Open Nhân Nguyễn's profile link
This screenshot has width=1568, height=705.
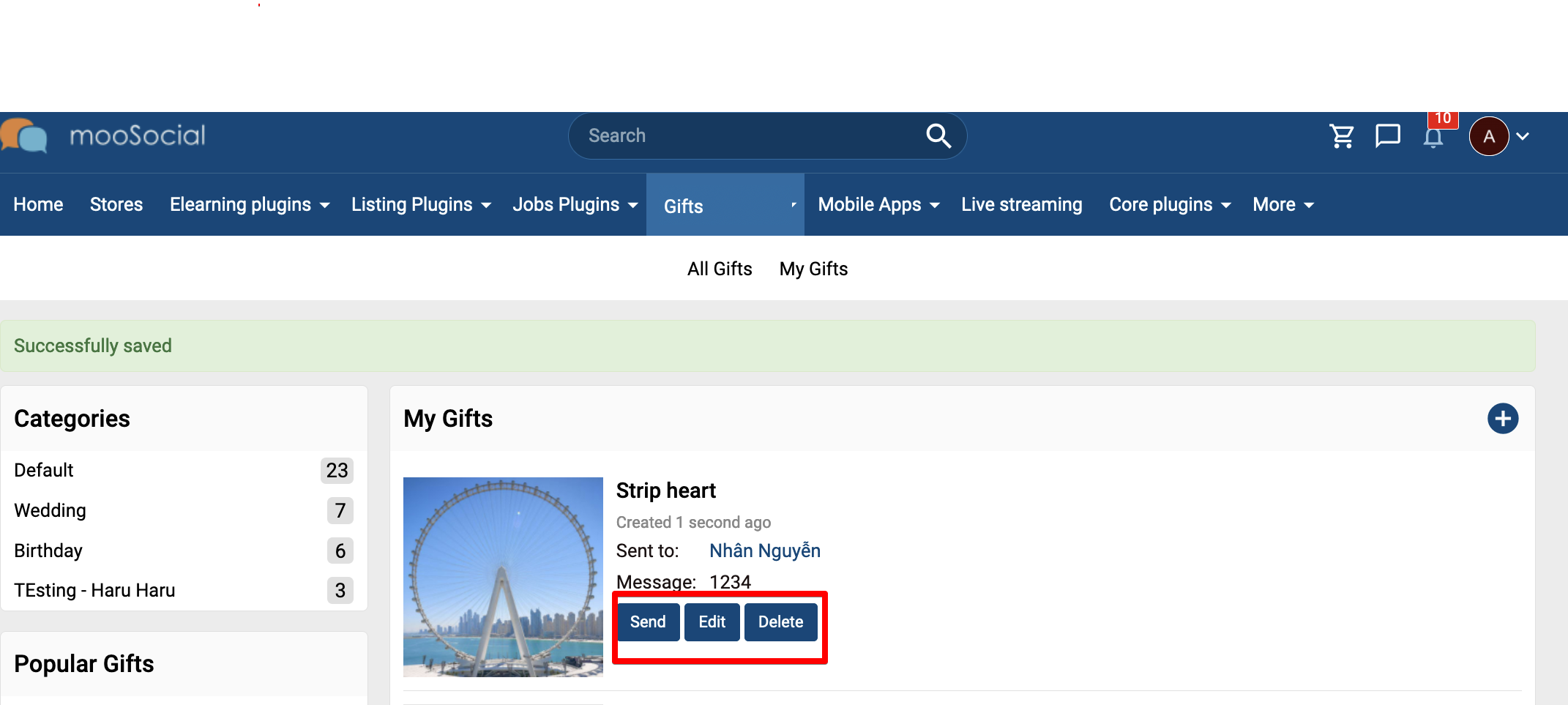click(765, 551)
